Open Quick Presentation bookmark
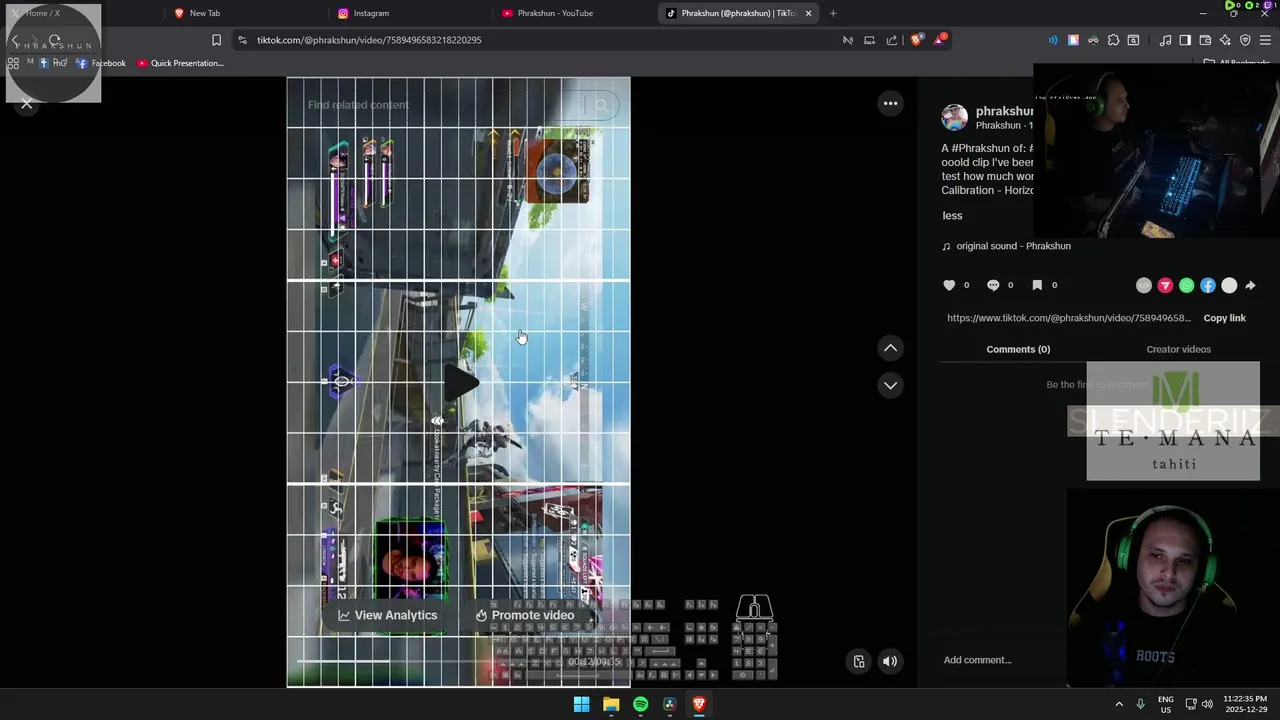 pyautogui.click(x=181, y=63)
